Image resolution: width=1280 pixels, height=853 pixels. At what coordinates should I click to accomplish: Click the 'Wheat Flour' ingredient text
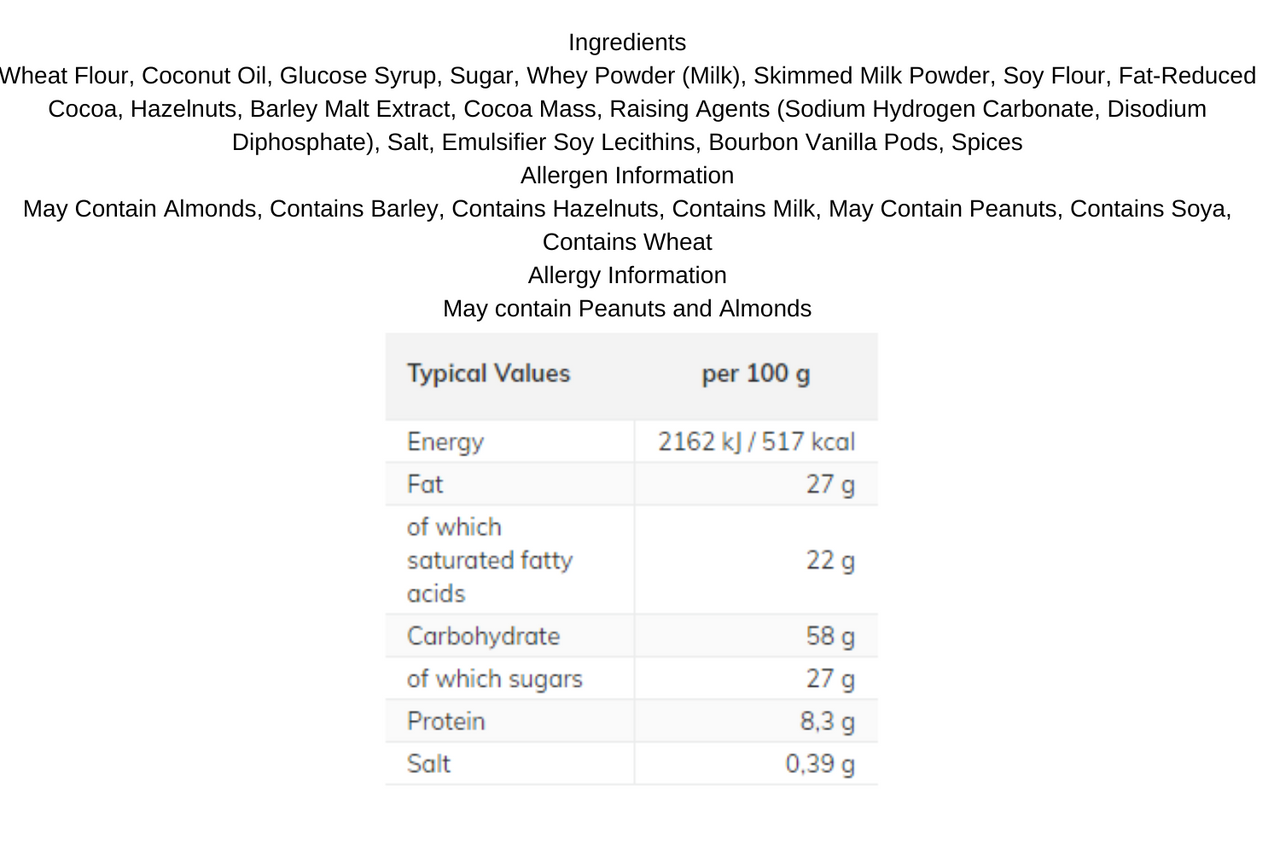[x=64, y=76]
